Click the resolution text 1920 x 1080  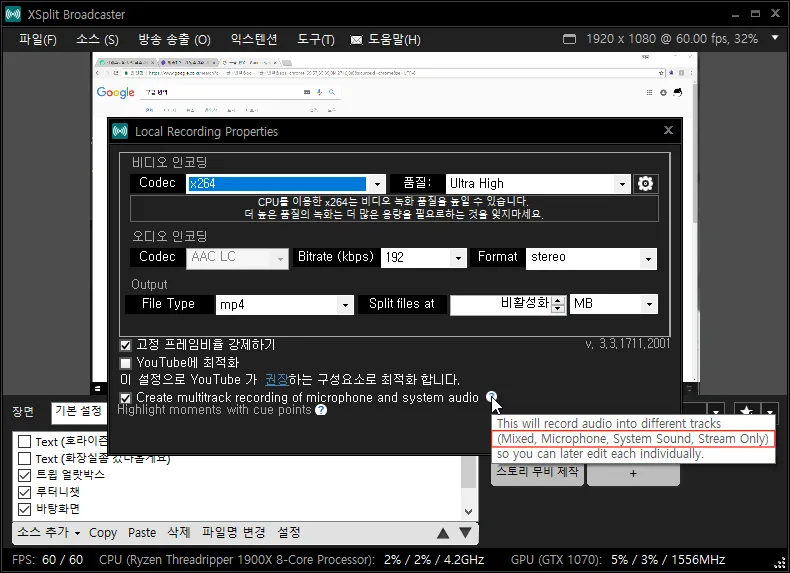click(621, 39)
